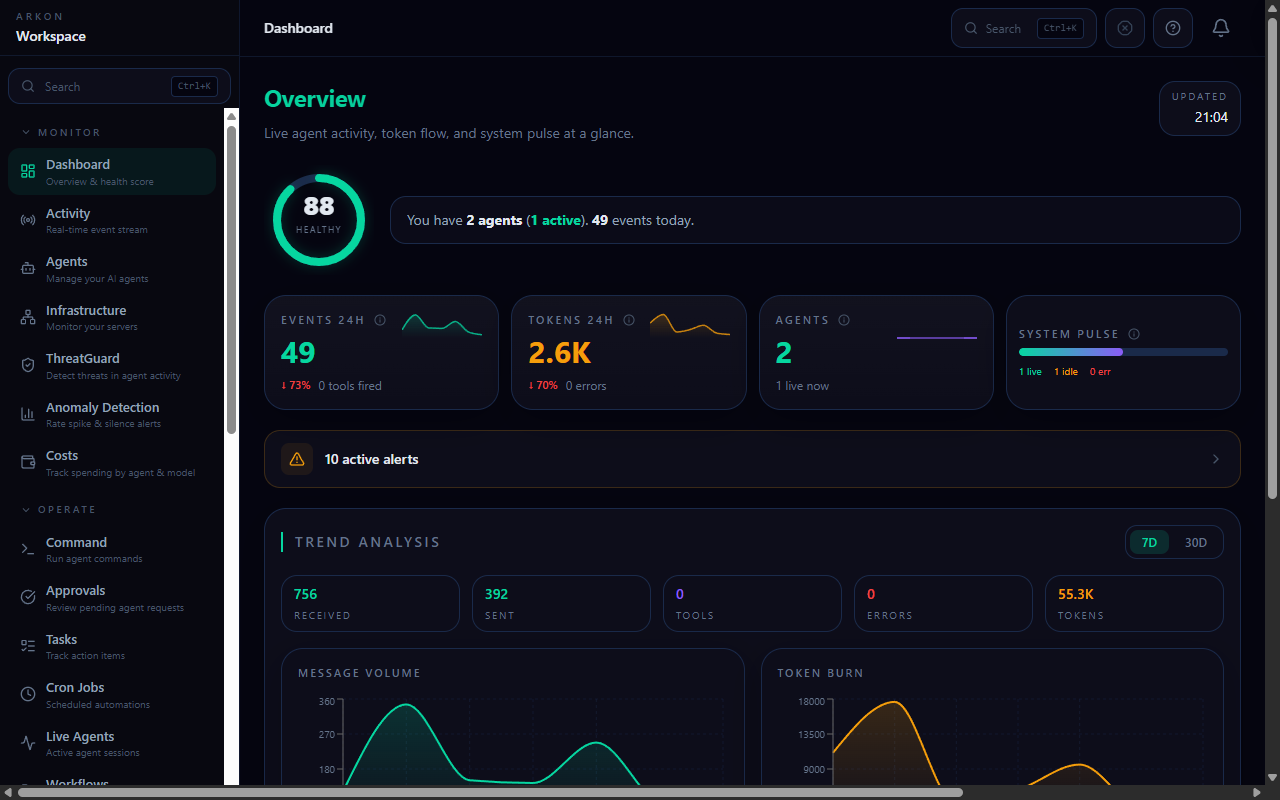Click info icon next to System Pulse

click(1134, 334)
